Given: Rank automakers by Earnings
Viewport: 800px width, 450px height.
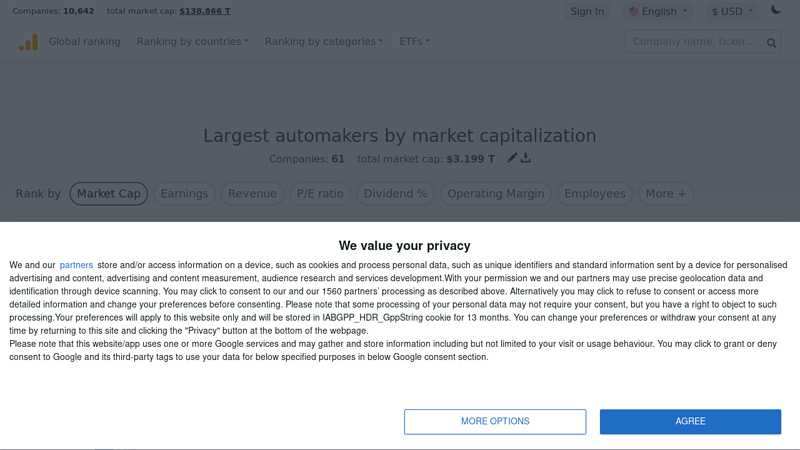Looking at the screenshot, I should (184, 194).
